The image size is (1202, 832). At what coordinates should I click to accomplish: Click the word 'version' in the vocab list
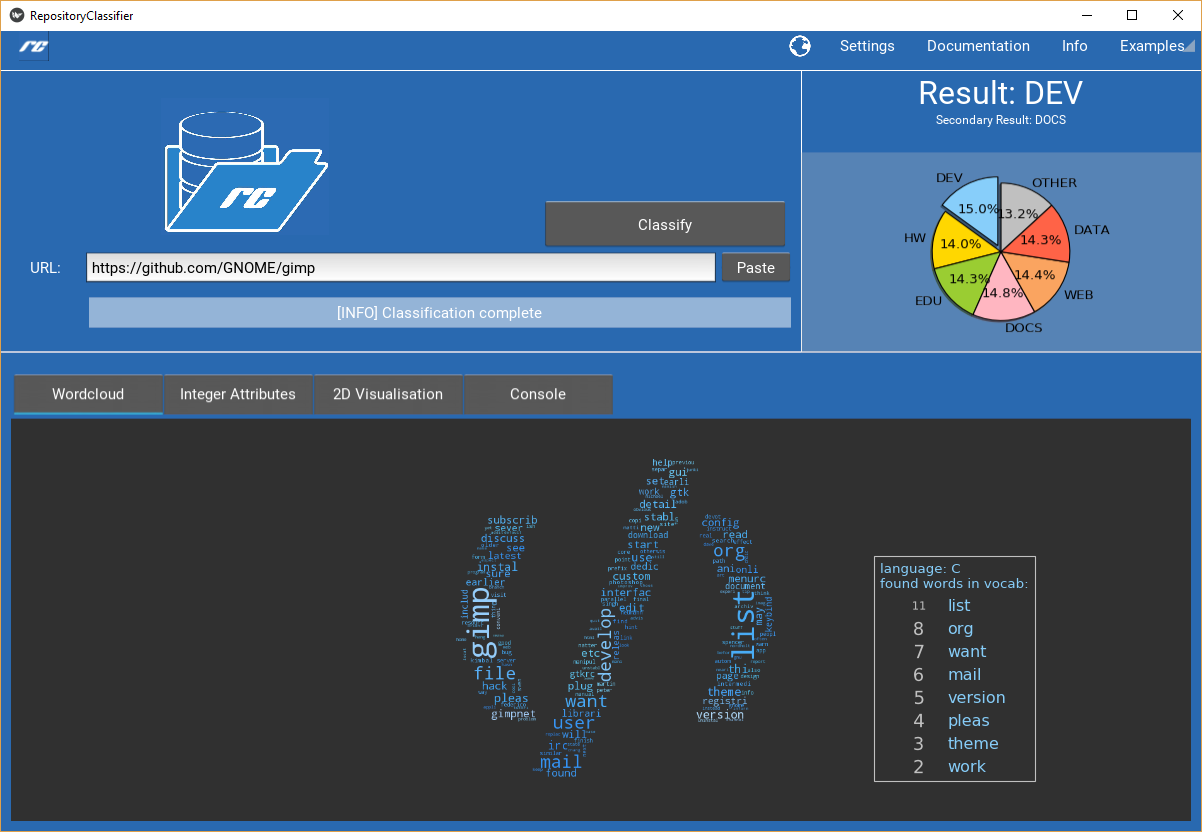pyautogui.click(x=976, y=697)
